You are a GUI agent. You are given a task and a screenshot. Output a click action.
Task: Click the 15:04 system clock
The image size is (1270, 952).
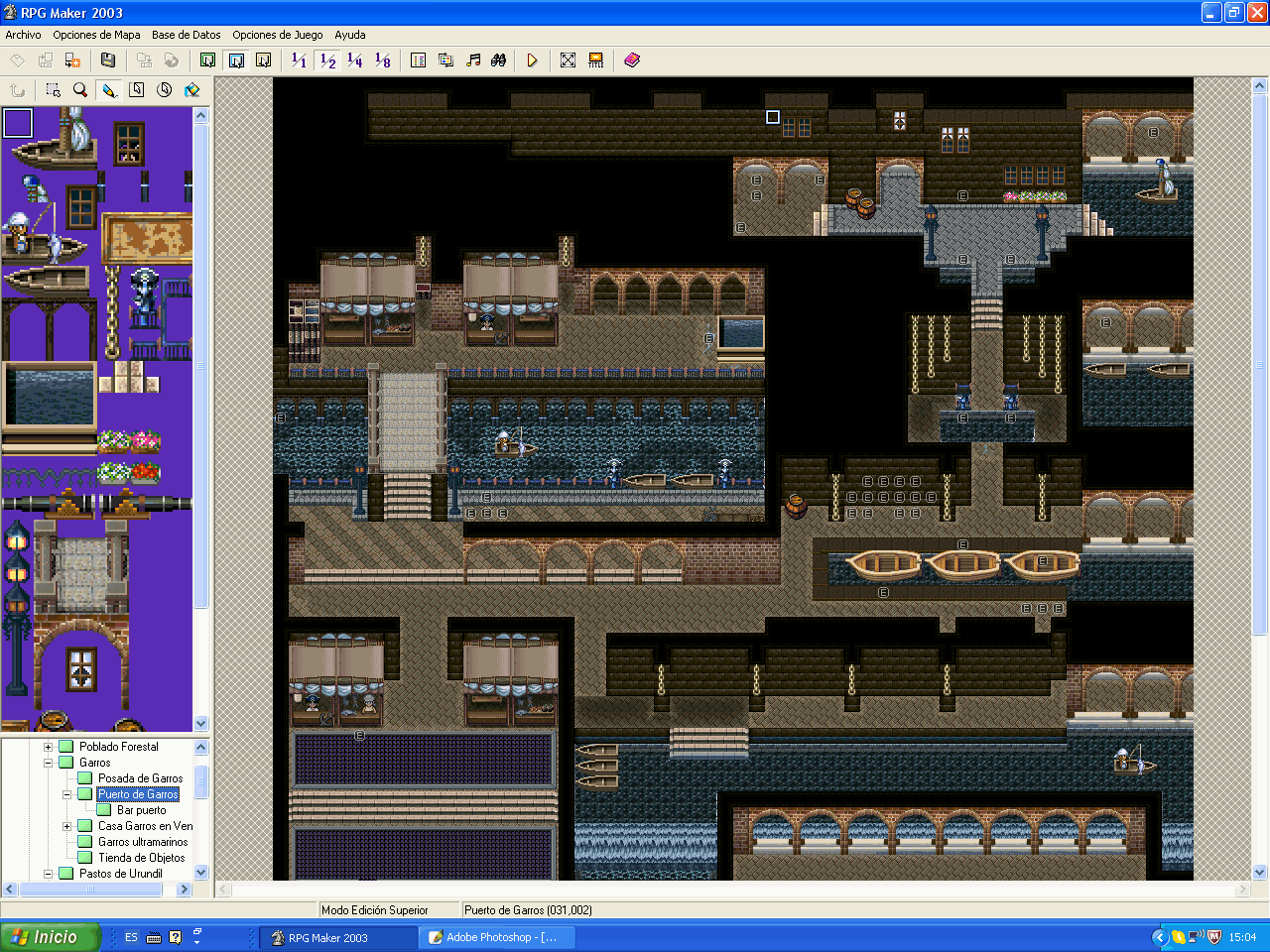tap(1242, 937)
